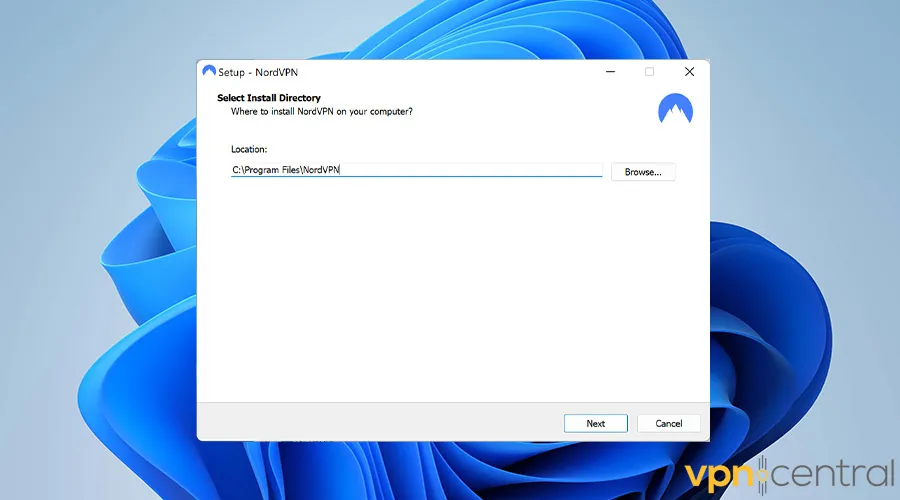Open the Browse... folder picker

(643, 172)
